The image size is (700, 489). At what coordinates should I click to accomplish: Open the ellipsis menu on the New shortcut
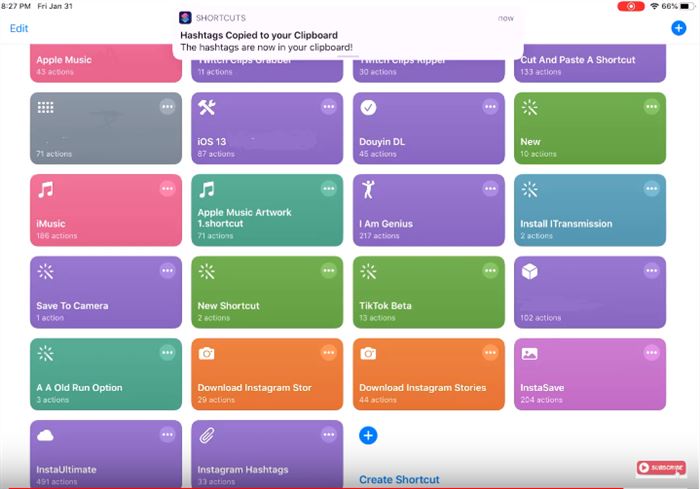tap(651, 107)
